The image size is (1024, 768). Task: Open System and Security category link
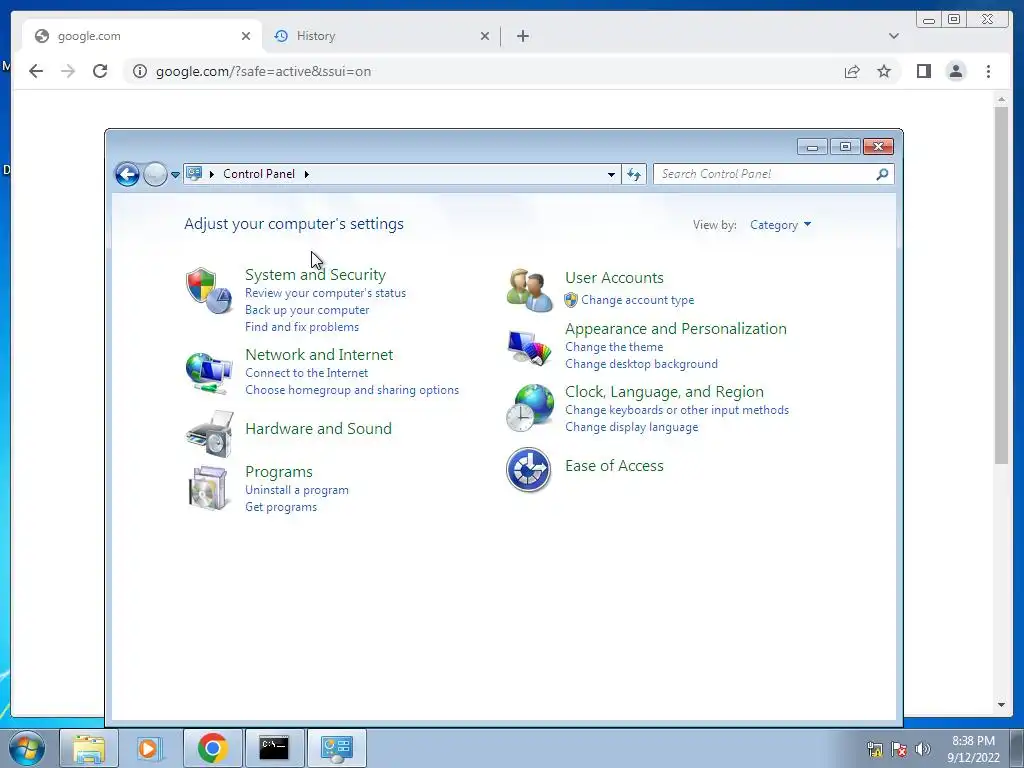tap(315, 274)
